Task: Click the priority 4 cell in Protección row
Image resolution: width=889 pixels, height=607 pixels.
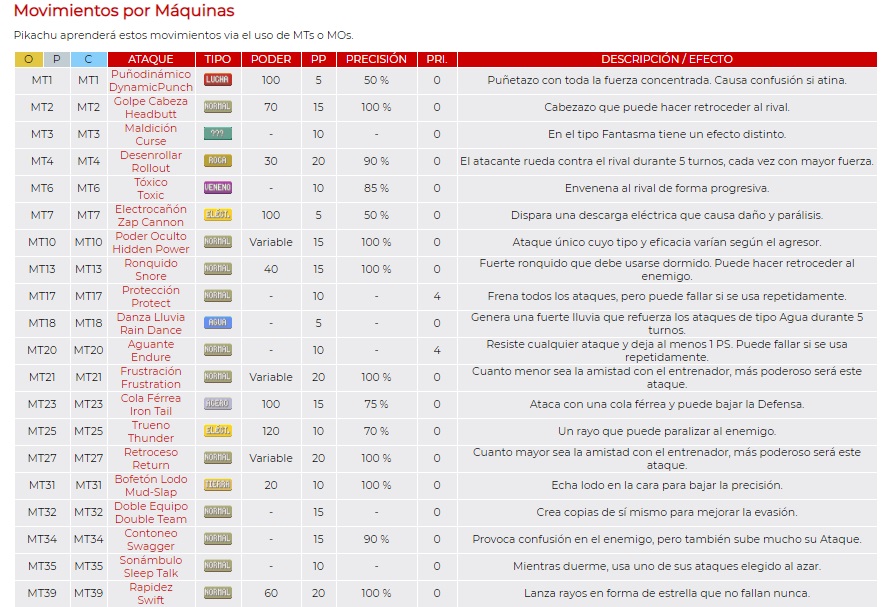Action: coord(437,296)
